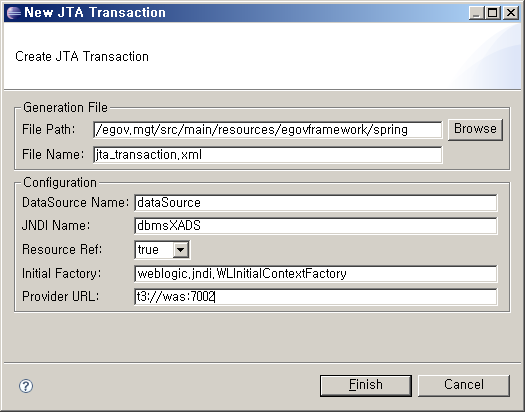The image size is (525, 412).
Task: Expand the Resource Ref dropdown arrow
Action: pyautogui.click(x=181, y=250)
